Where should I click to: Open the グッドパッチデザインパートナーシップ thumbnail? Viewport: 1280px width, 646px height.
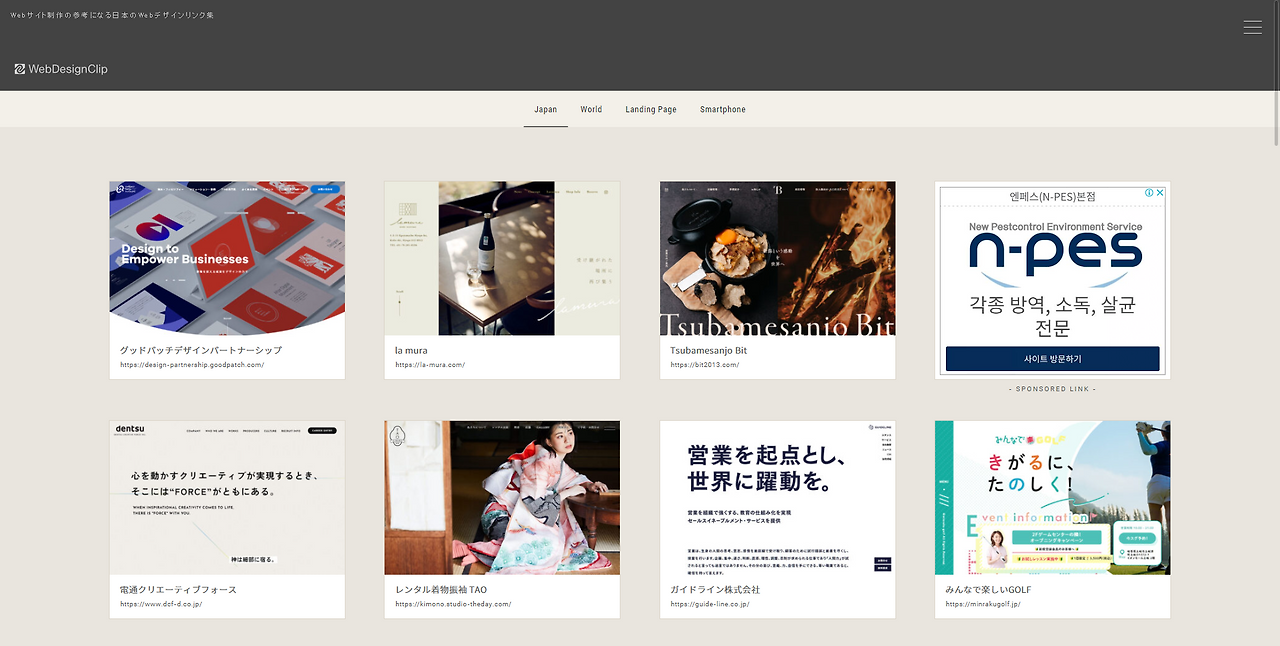227,258
